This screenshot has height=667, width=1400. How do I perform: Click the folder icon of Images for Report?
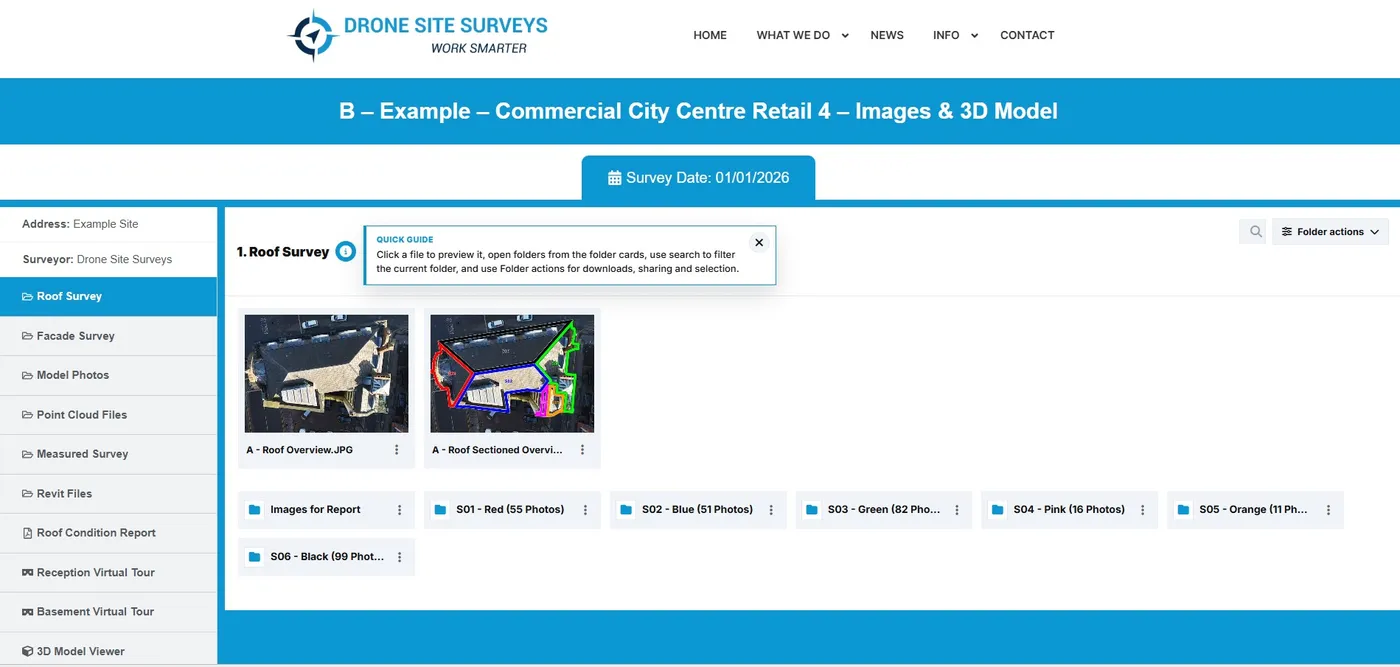(254, 510)
